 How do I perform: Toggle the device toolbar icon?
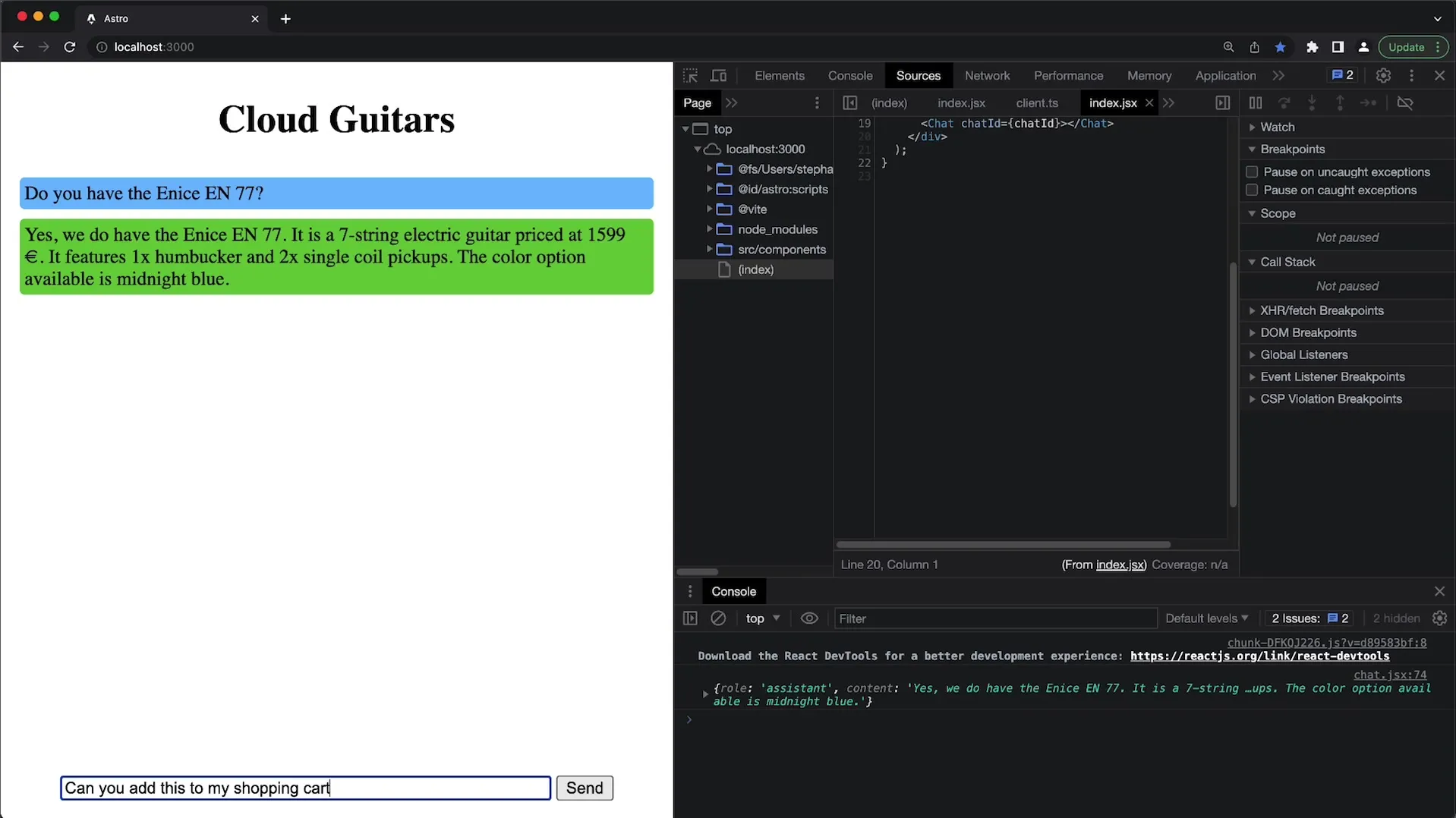pyautogui.click(x=718, y=76)
